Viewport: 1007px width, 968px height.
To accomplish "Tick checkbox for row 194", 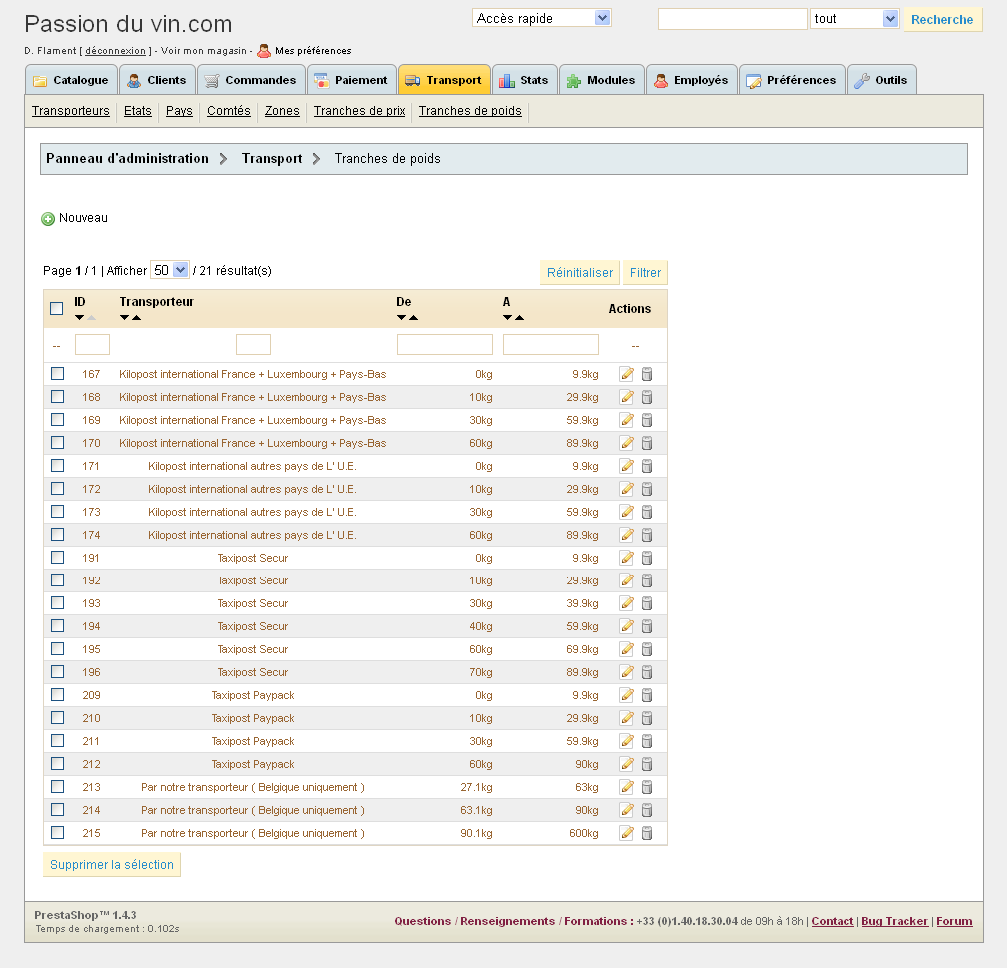I will click(x=58, y=625).
